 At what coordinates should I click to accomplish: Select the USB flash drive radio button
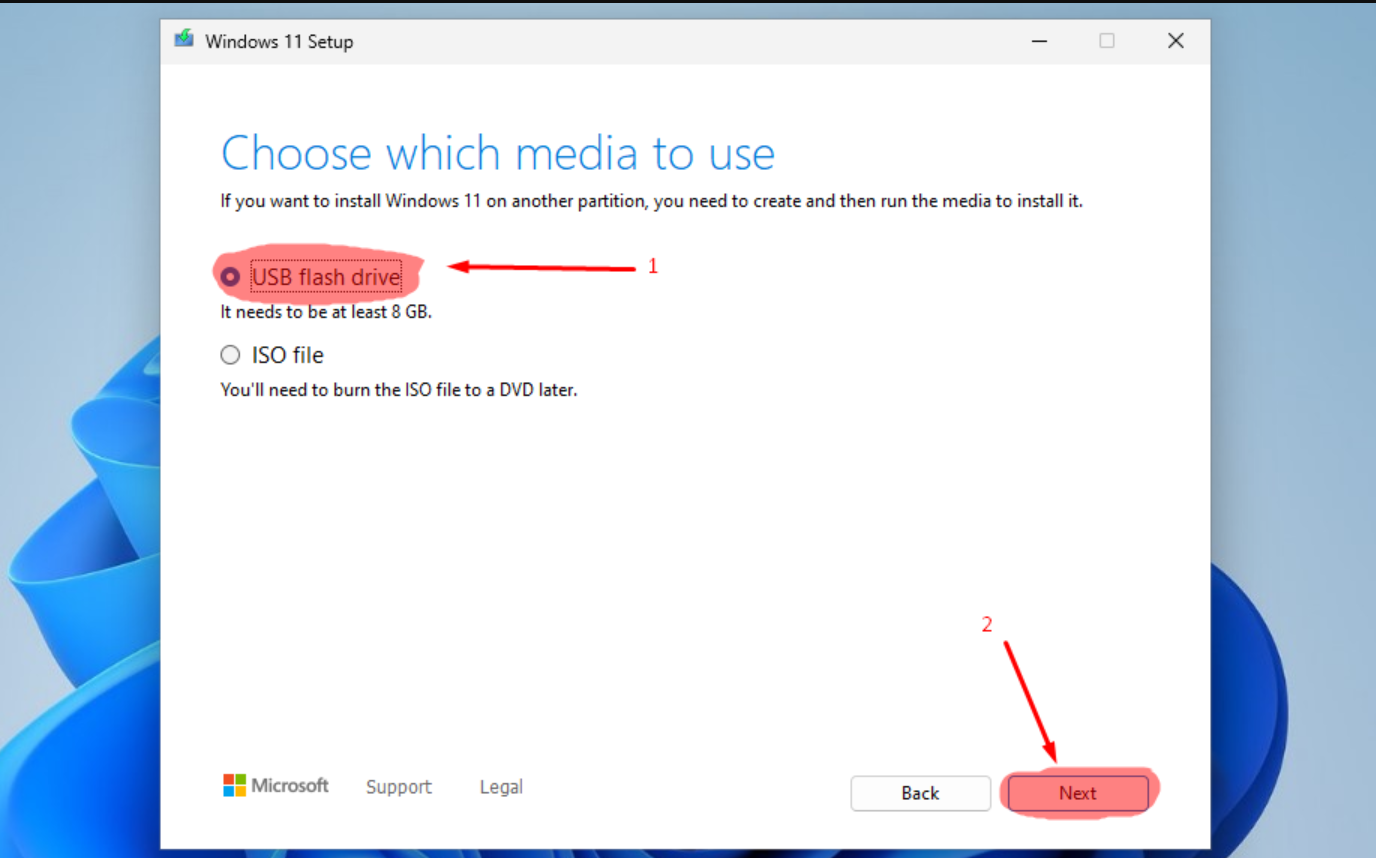(231, 277)
